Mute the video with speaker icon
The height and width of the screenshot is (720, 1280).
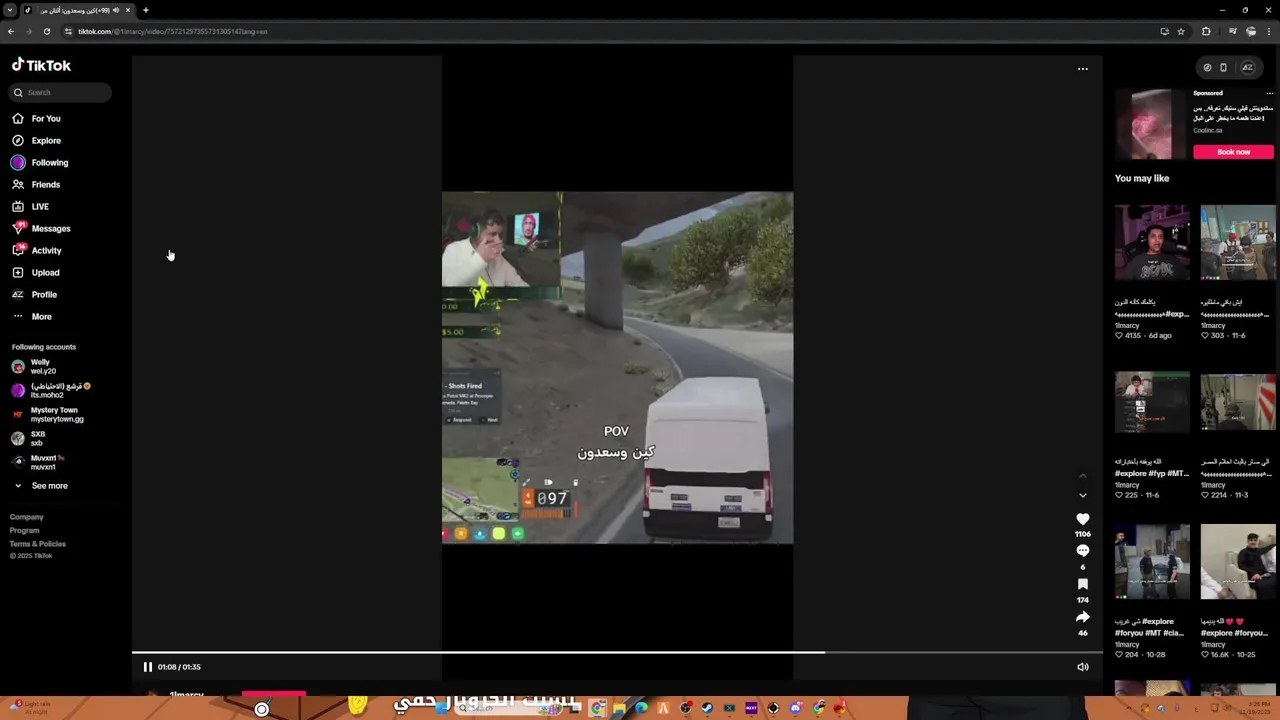[x=1083, y=667]
